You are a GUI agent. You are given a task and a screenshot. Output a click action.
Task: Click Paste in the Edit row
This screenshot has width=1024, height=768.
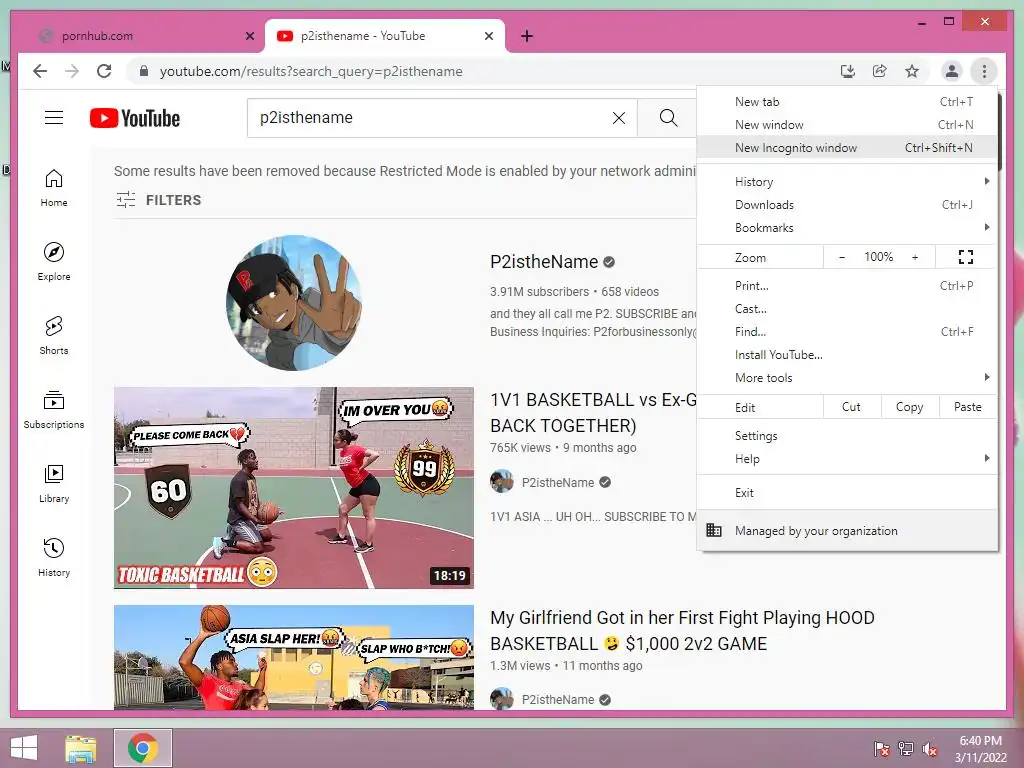tap(968, 407)
